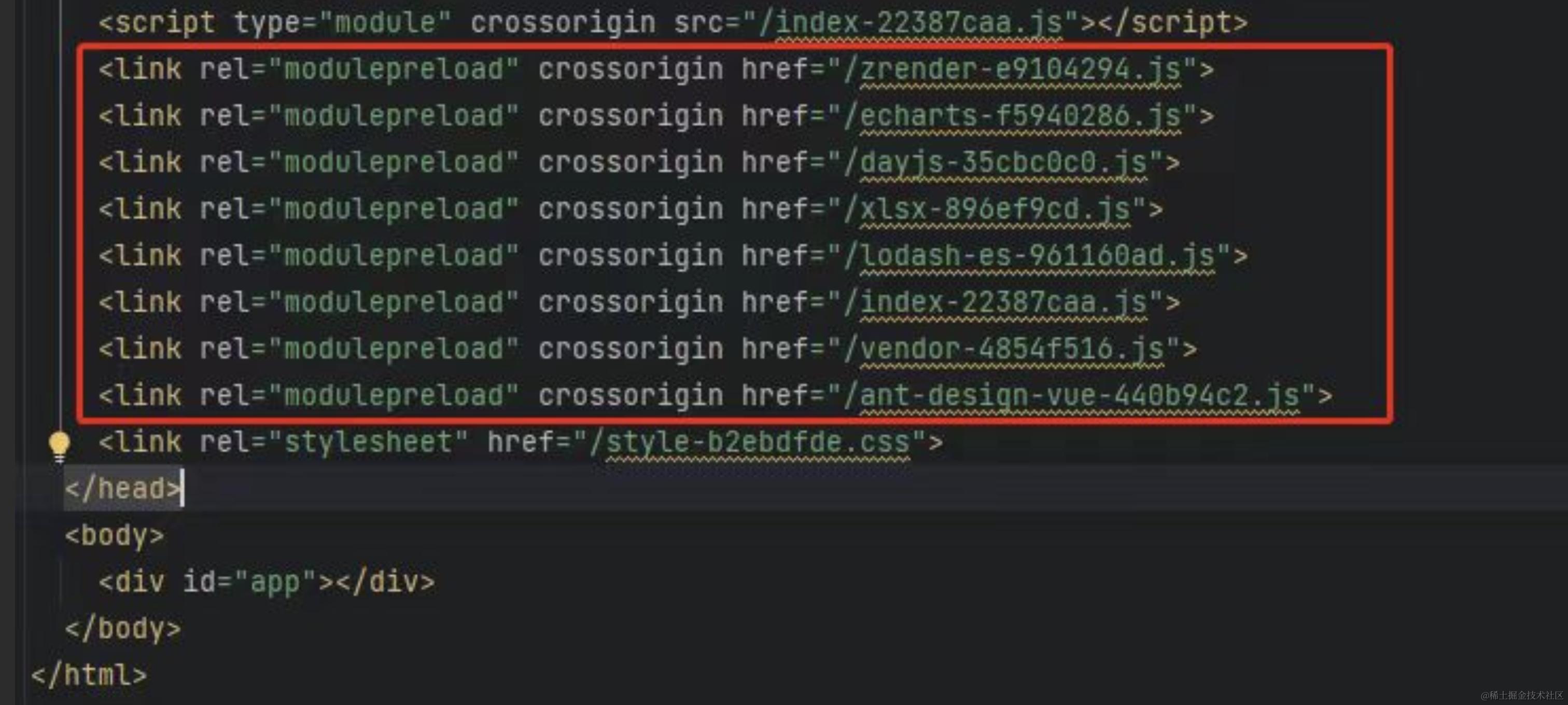Click the "stylesheet" rel attribute value
Viewport: 1568px width, 705px height.
(x=368, y=443)
